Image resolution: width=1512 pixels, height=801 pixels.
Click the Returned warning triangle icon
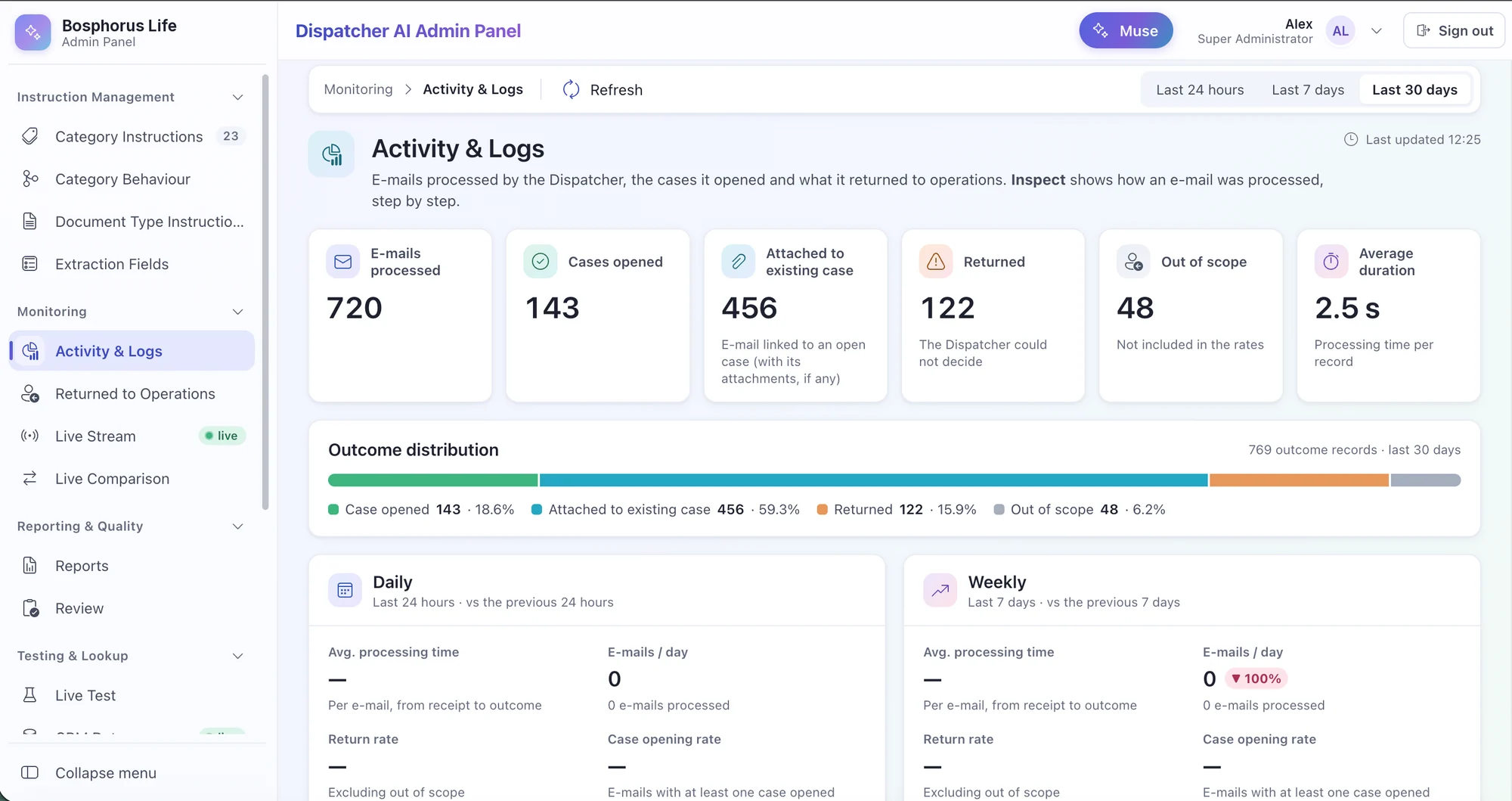click(936, 262)
